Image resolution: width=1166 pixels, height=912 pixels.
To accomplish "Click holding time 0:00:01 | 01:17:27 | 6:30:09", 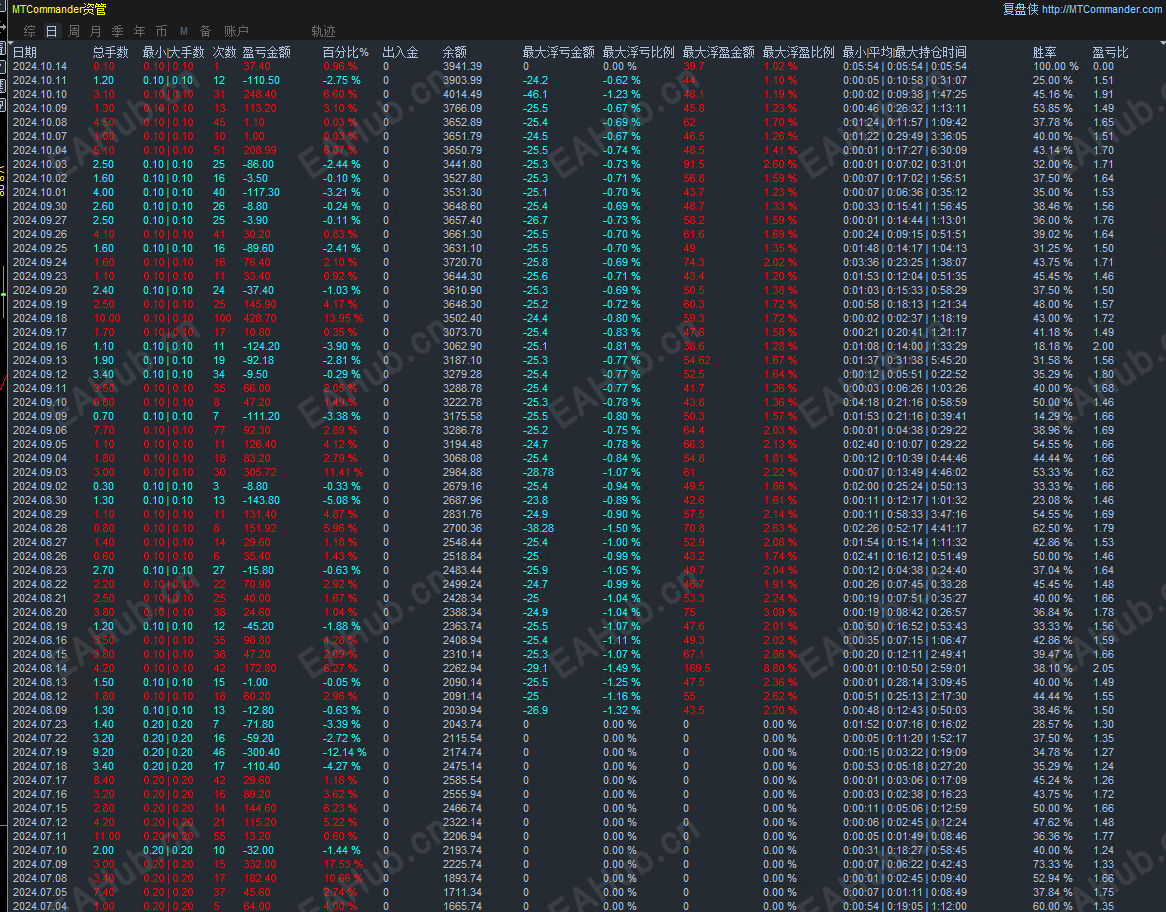I will (905, 150).
